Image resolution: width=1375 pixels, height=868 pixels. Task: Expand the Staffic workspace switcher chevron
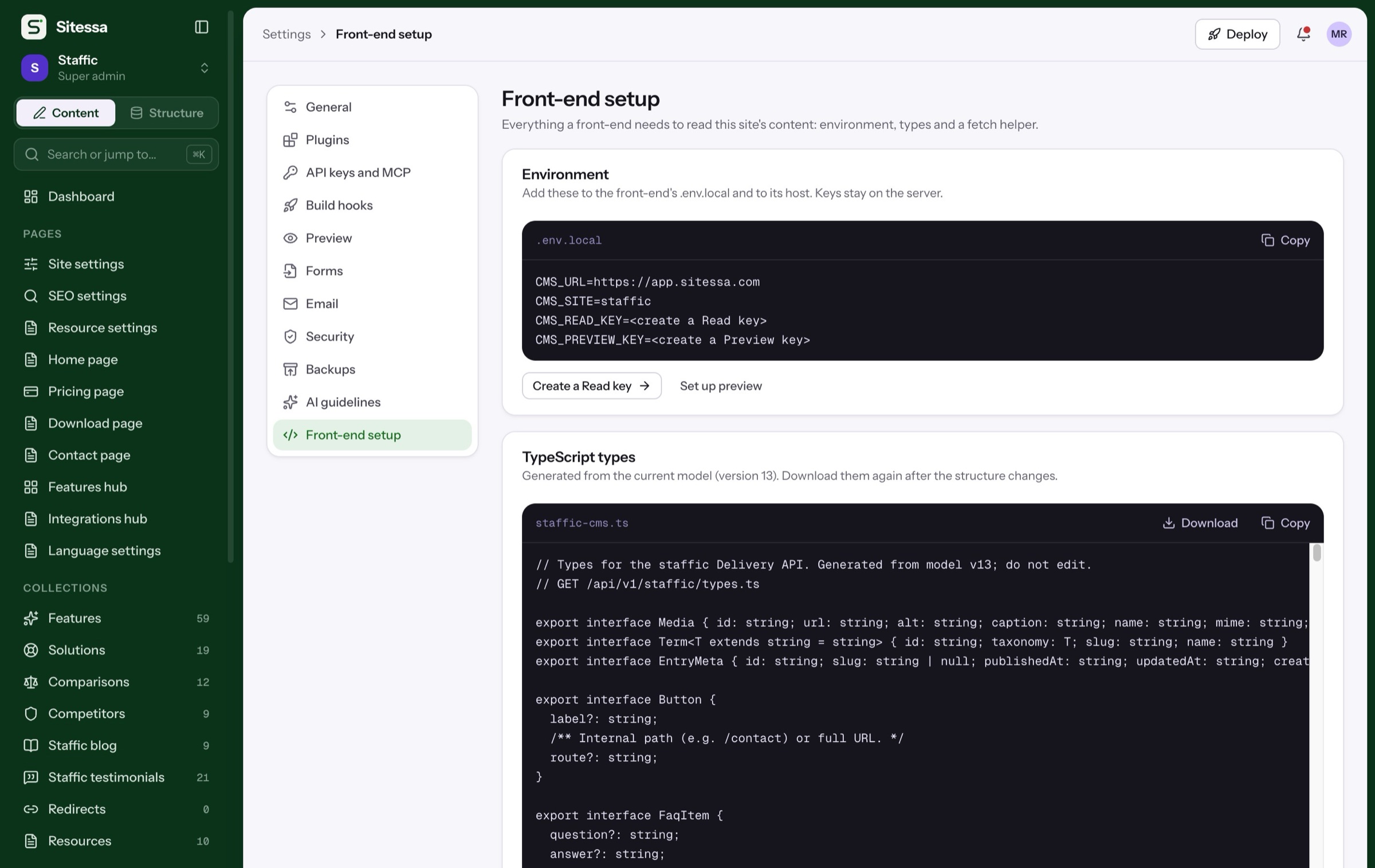click(205, 68)
